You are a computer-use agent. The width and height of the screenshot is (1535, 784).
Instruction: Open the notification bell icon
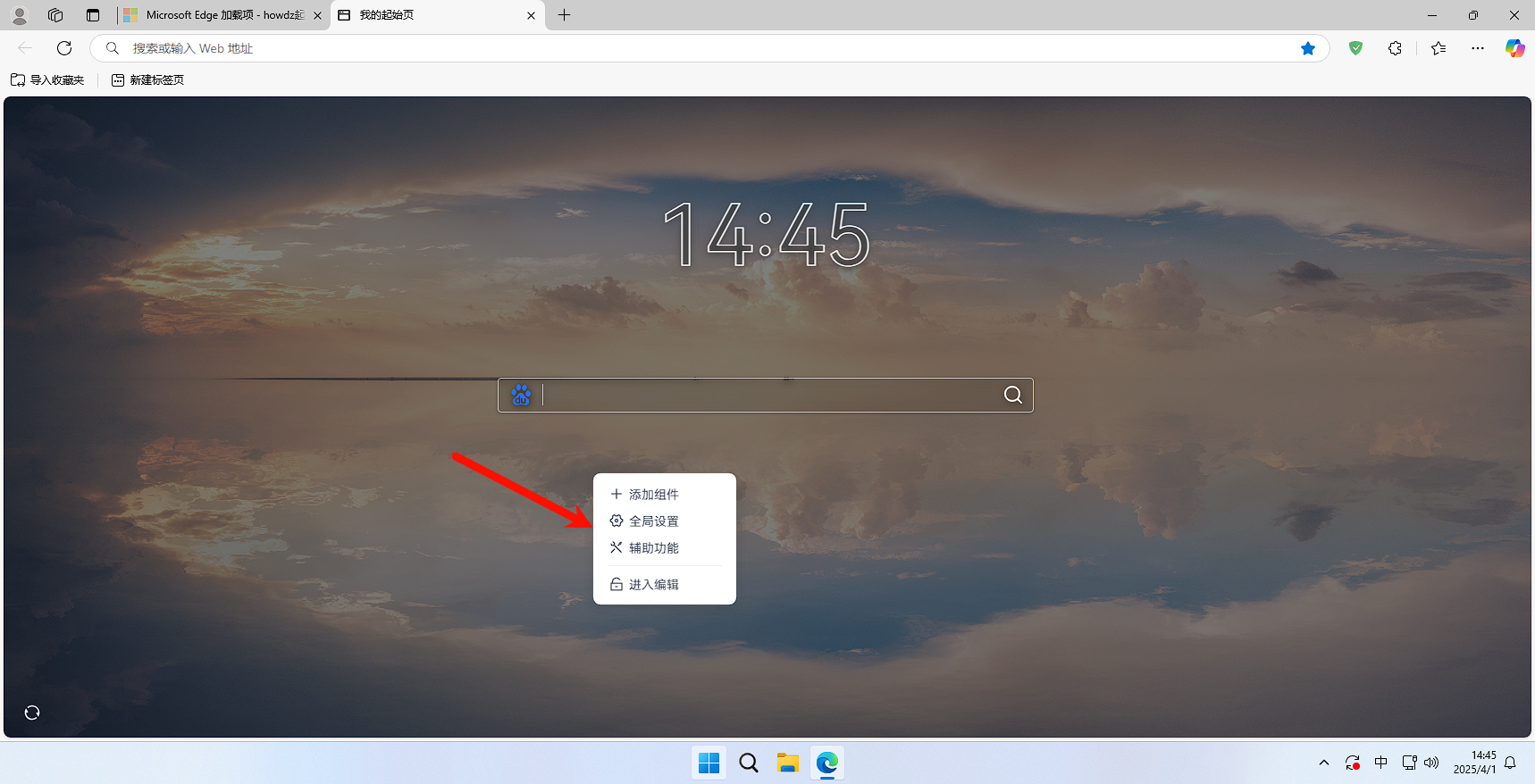1510,763
